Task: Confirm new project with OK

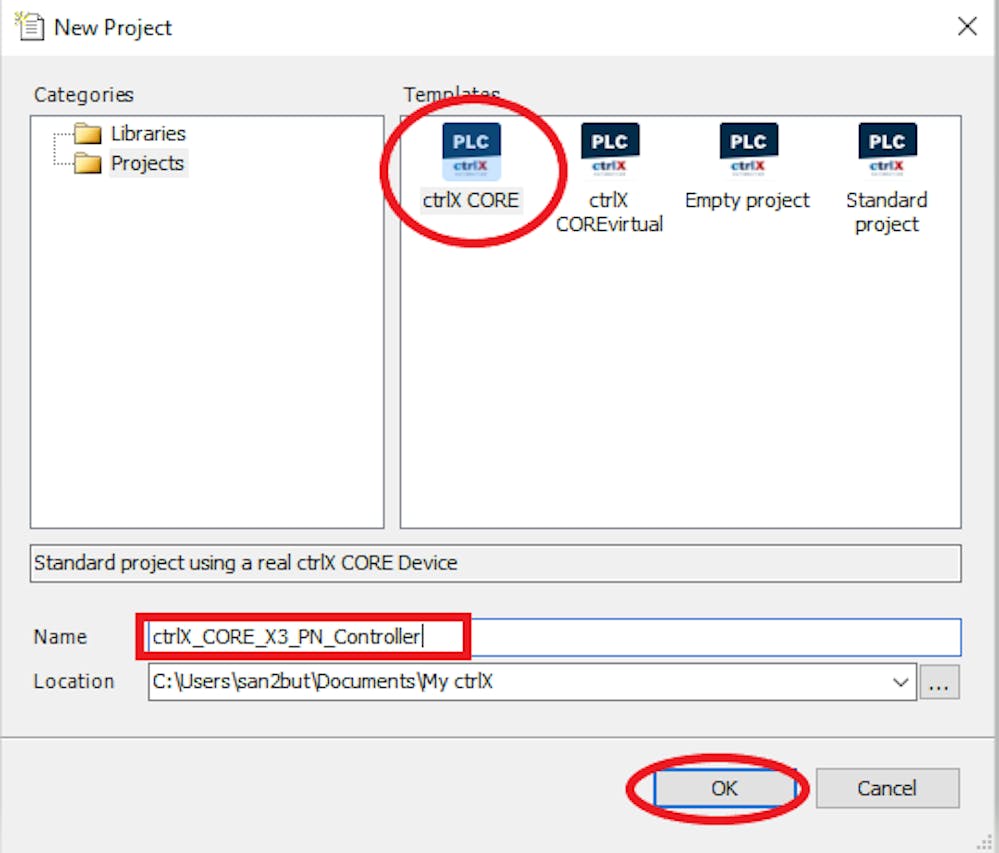Action: pyautogui.click(x=724, y=788)
